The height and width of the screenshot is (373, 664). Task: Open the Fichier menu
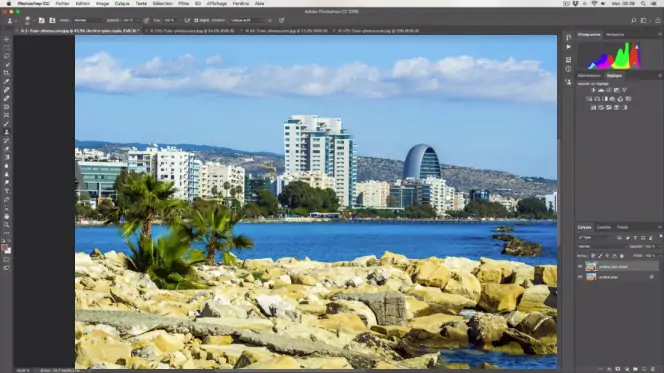coord(62,3)
